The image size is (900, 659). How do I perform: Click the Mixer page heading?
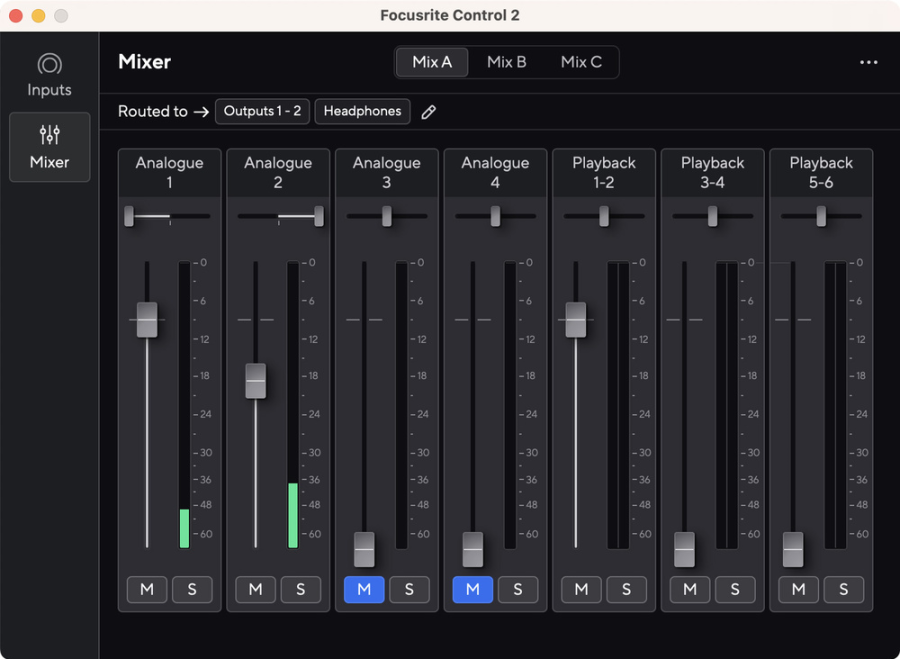click(x=144, y=61)
